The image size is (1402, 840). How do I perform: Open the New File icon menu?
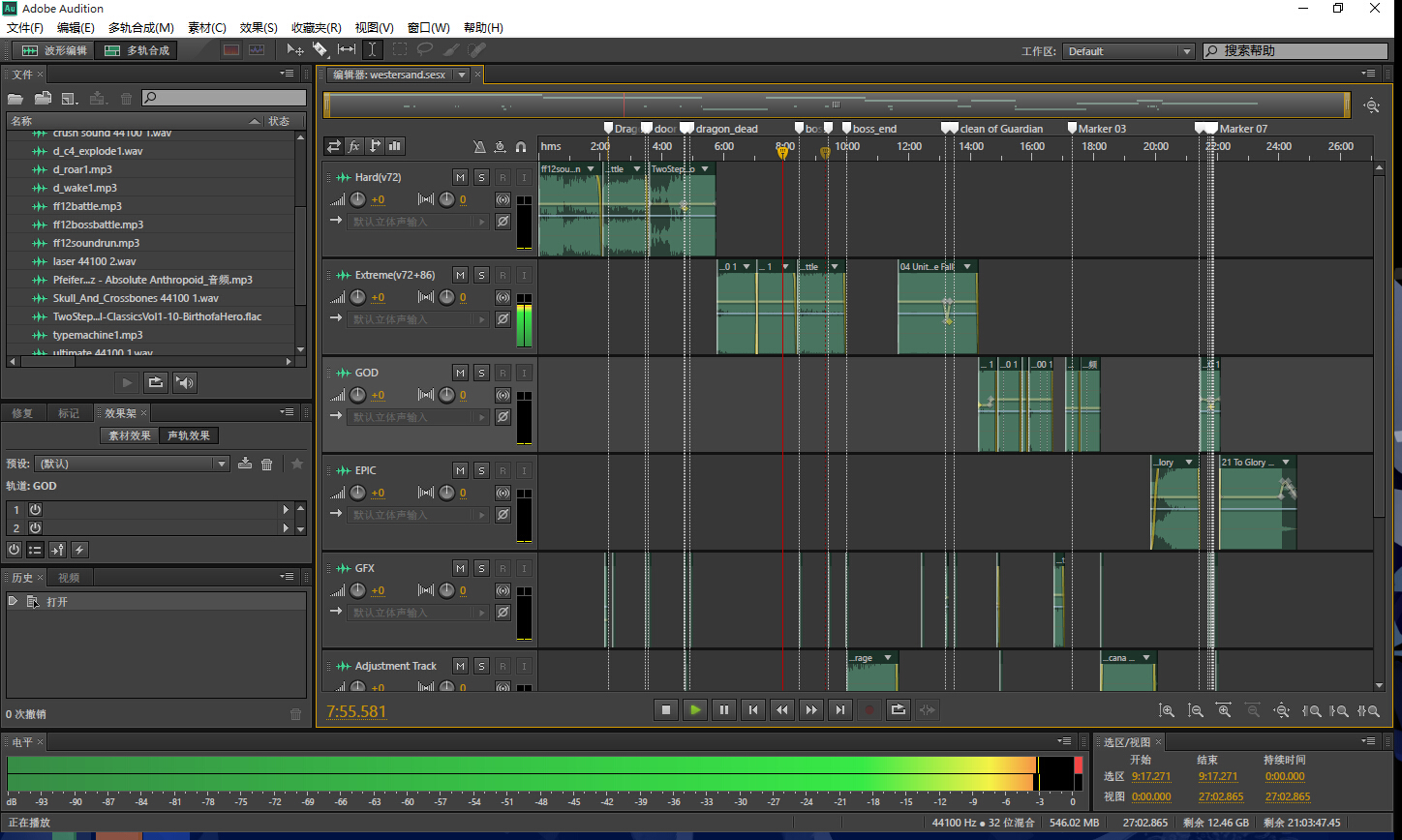click(x=70, y=98)
